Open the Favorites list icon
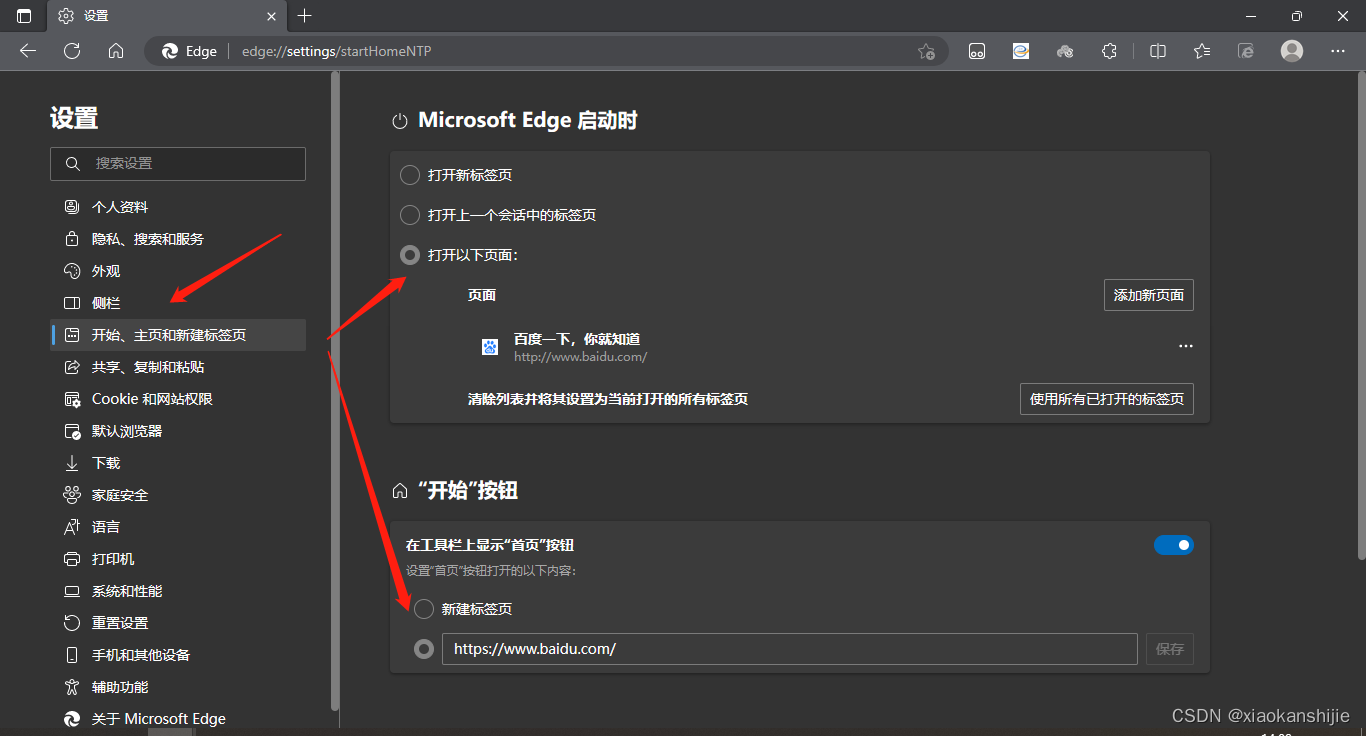Viewport: 1366px width, 736px height. (1202, 51)
